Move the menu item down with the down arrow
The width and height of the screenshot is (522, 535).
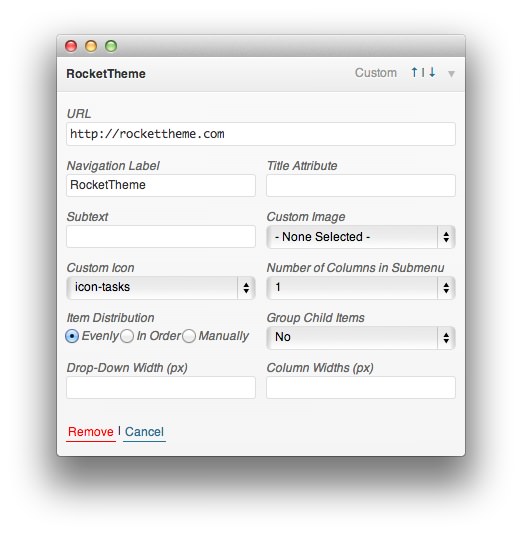[432, 72]
